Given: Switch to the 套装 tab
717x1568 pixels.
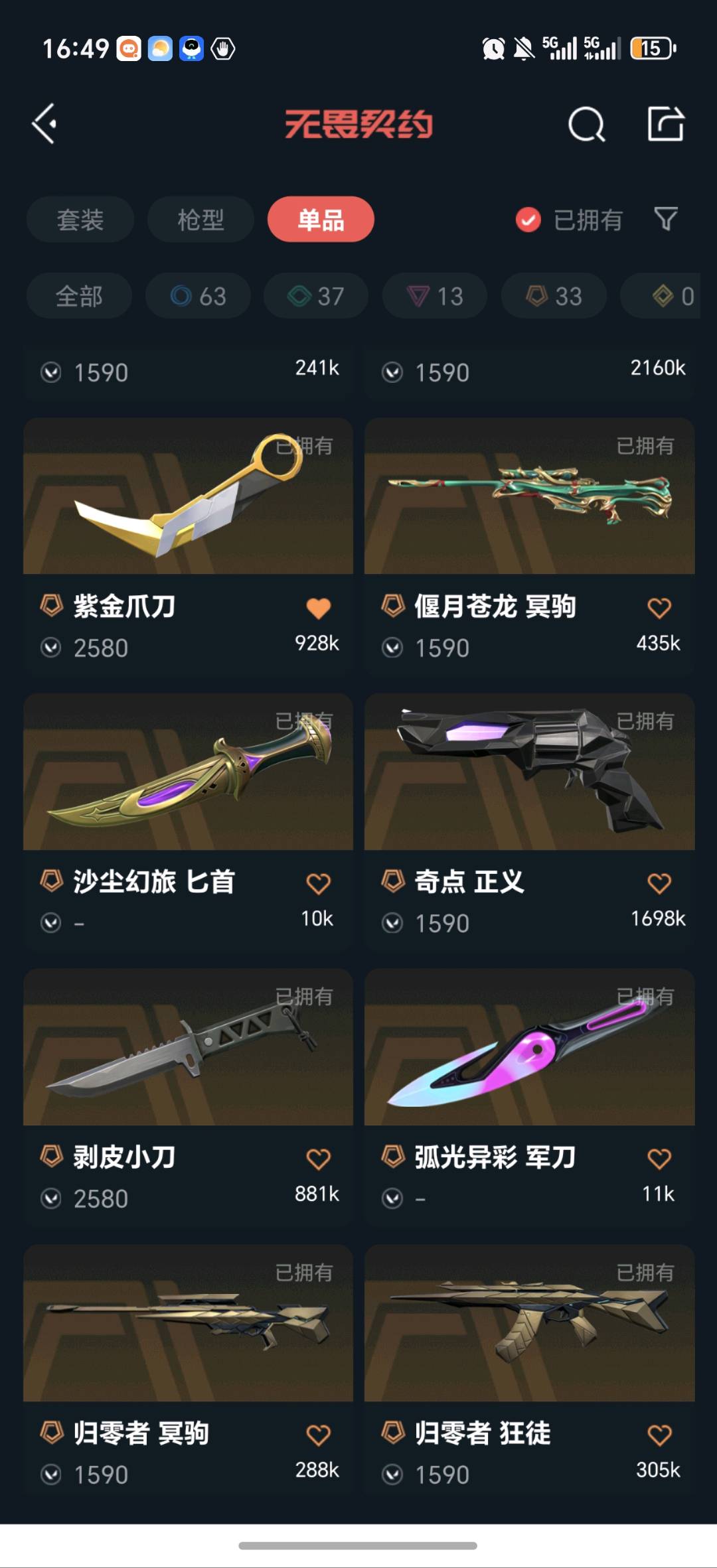Looking at the screenshot, I should 80,219.
